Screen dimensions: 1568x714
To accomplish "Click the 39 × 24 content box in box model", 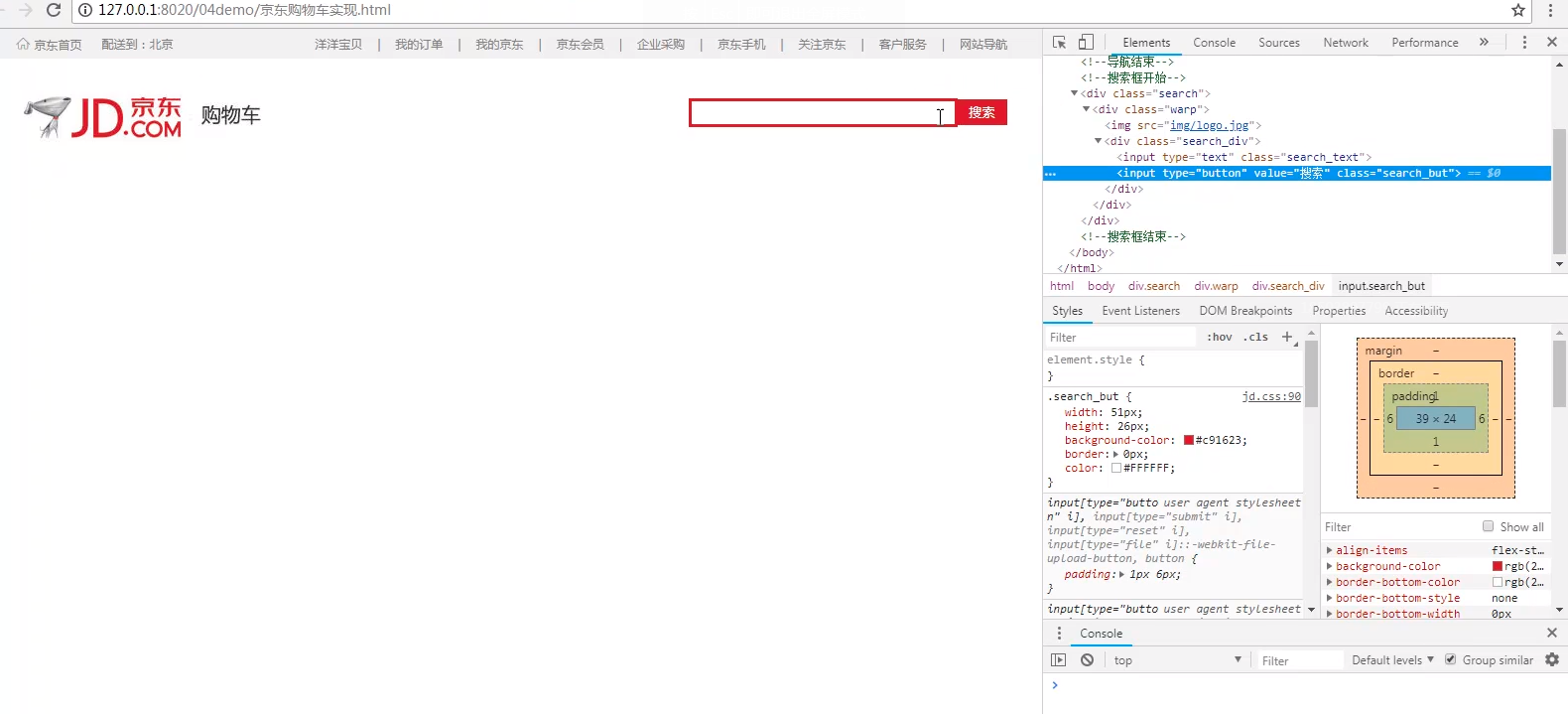I will (x=1435, y=419).
